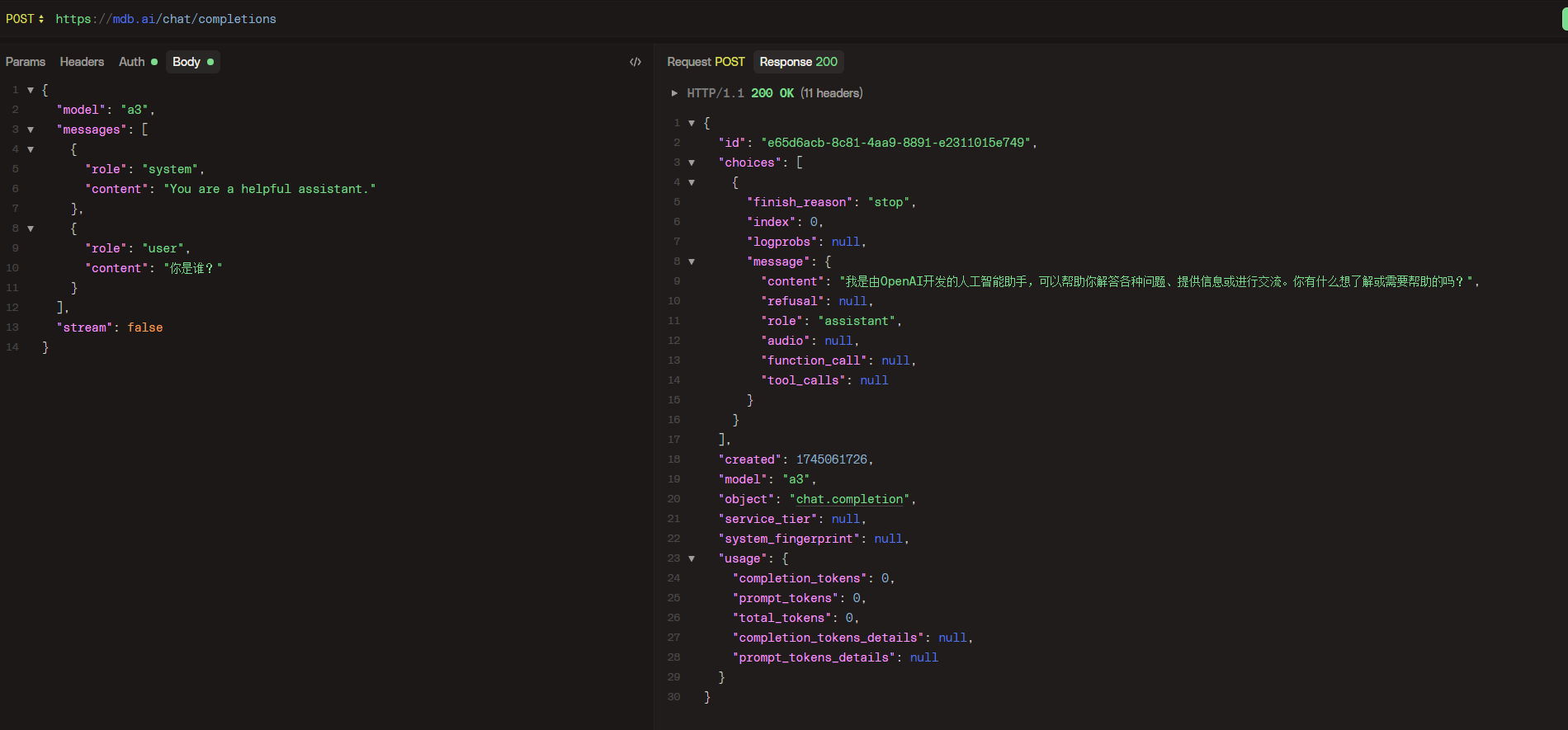Select the Body tab
The width and height of the screenshot is (1568, 730).
[193, 62]
